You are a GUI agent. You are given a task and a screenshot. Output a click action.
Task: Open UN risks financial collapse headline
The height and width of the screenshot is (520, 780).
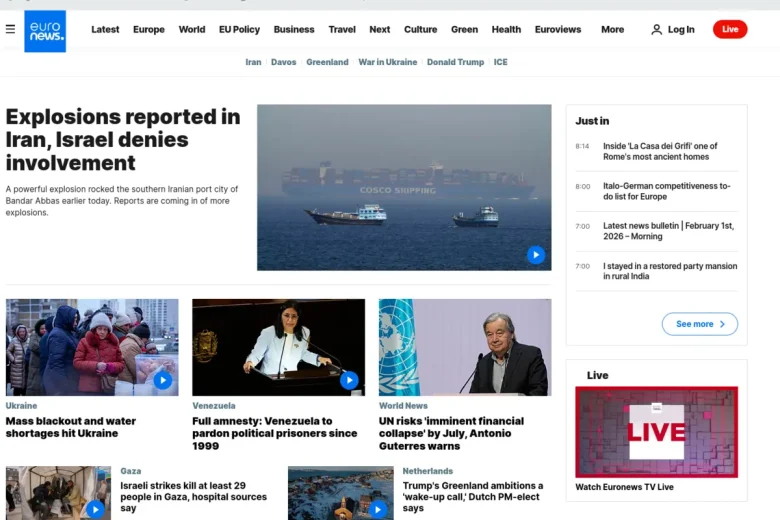tap(451, 433)
